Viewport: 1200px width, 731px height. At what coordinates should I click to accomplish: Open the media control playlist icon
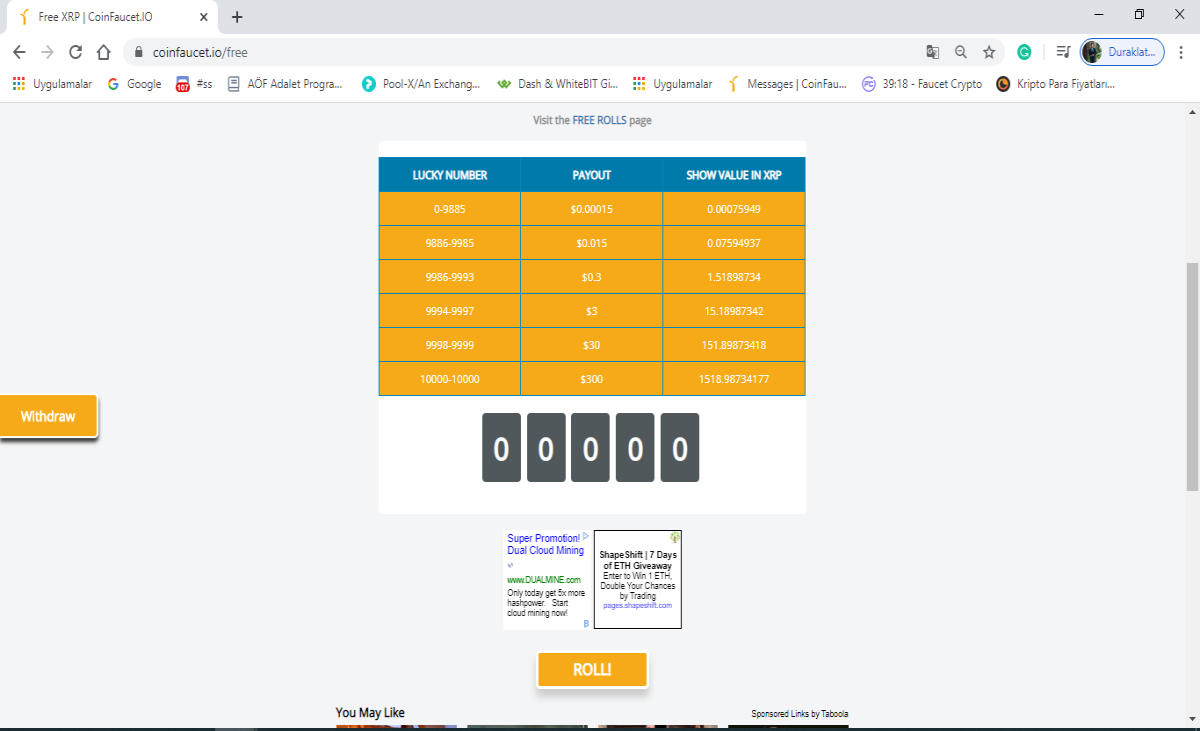coord(1062,52)
